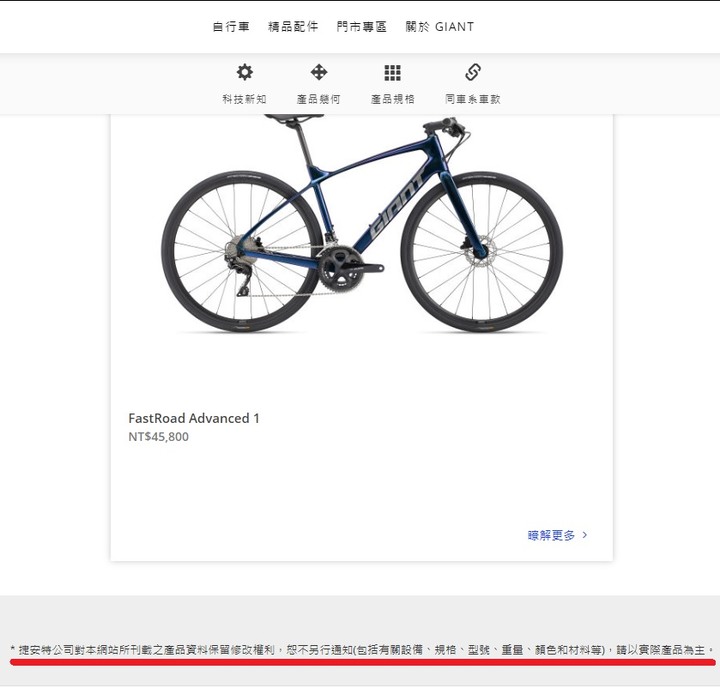Click the FastRoad Advanced 1 title
Image resolution: width=720 pixels, height=688 pixels.
(x=194, y=418)
